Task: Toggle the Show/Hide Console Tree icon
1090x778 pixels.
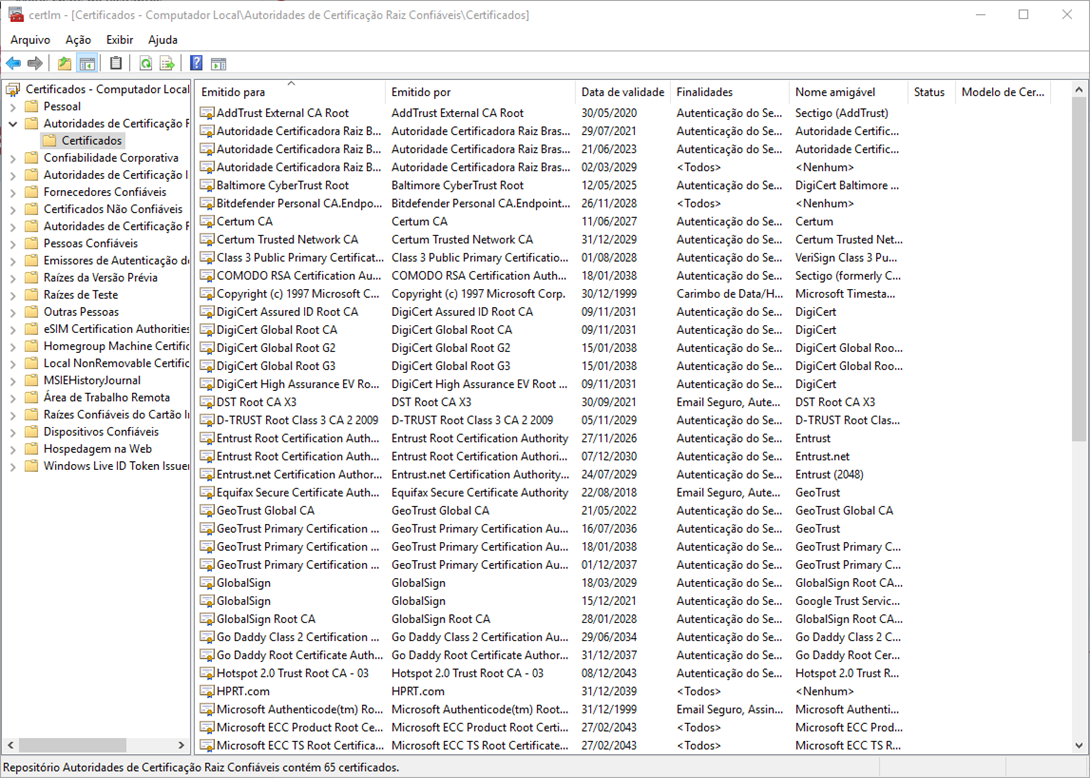Action: 87,64
